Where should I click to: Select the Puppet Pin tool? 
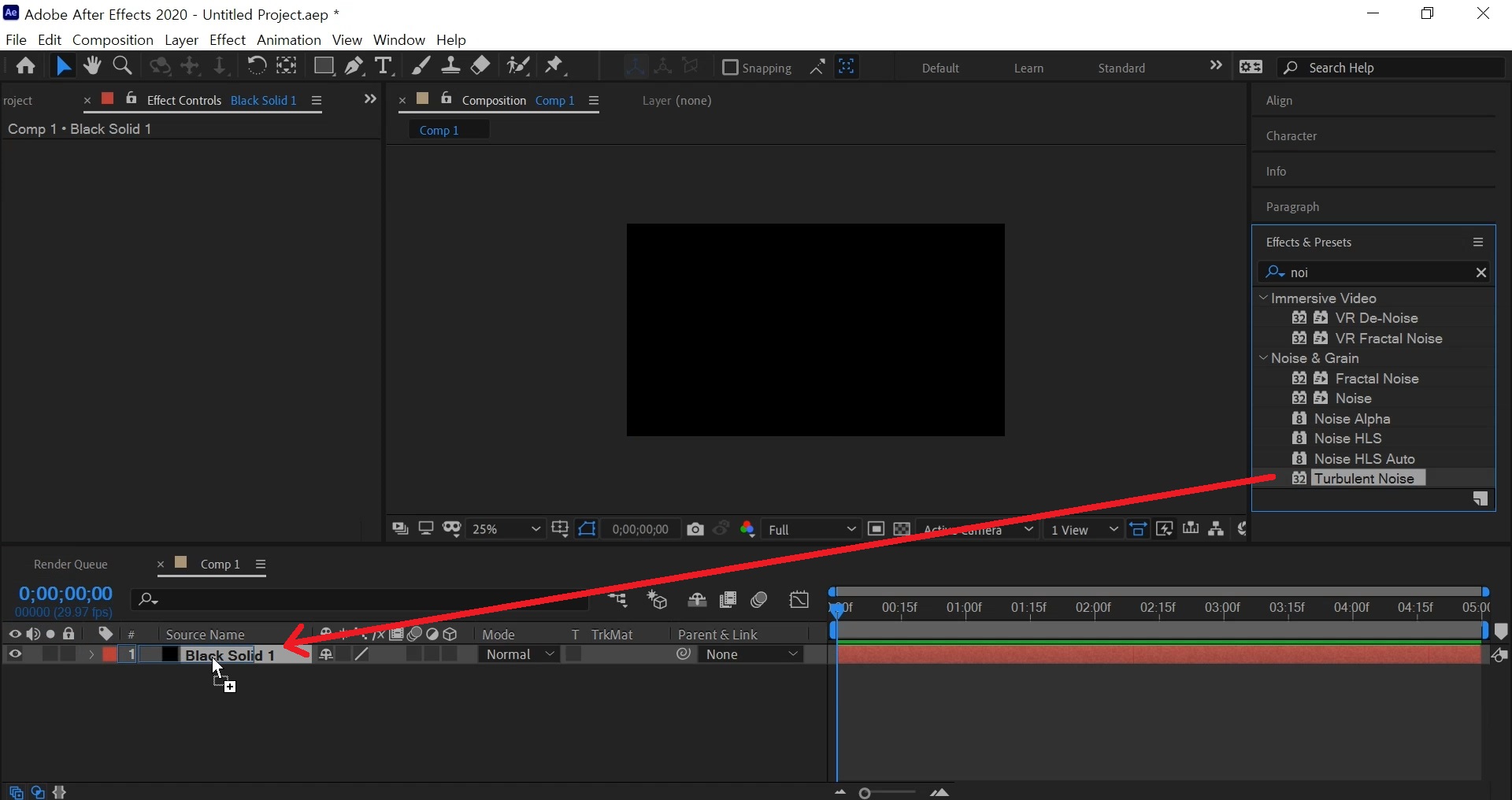click(555, 66)
